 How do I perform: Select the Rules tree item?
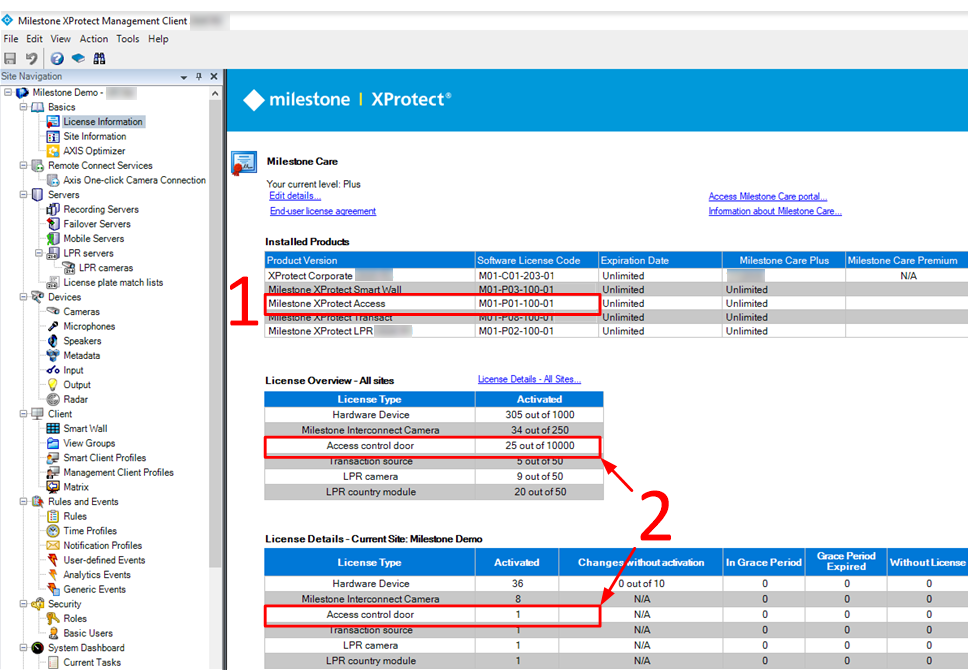(x=75, y=516)
